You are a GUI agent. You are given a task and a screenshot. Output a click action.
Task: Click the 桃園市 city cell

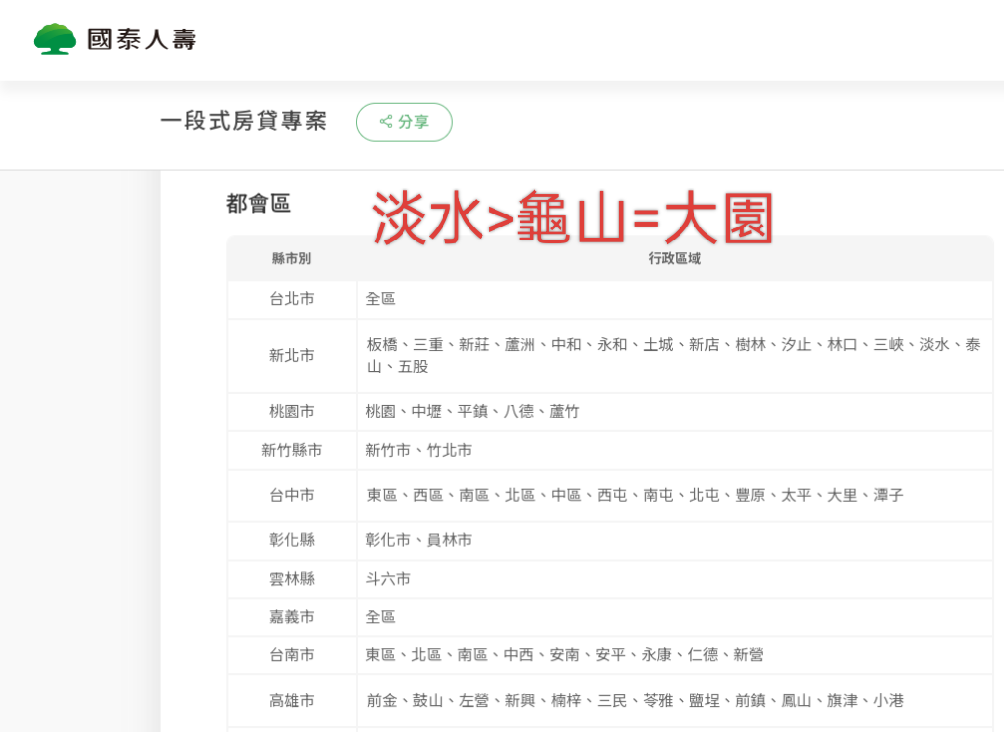[291, 411]
